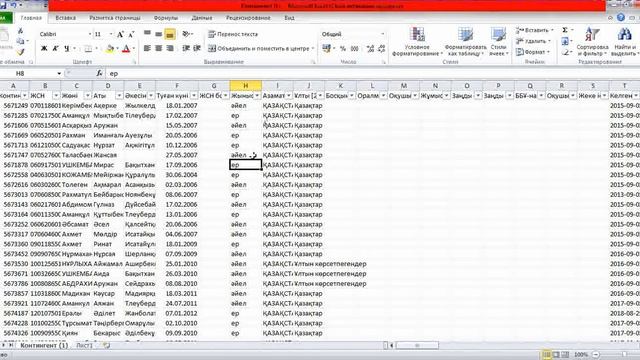The width and height of the screenshot is (640, 360).
Task: Open the Данные ribbon tab
Action: tap(202, 18)
